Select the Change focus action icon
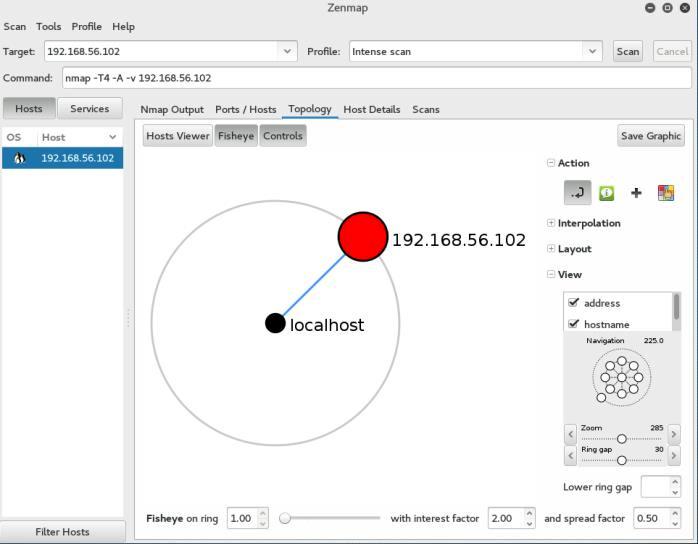 tap(577, 193)
